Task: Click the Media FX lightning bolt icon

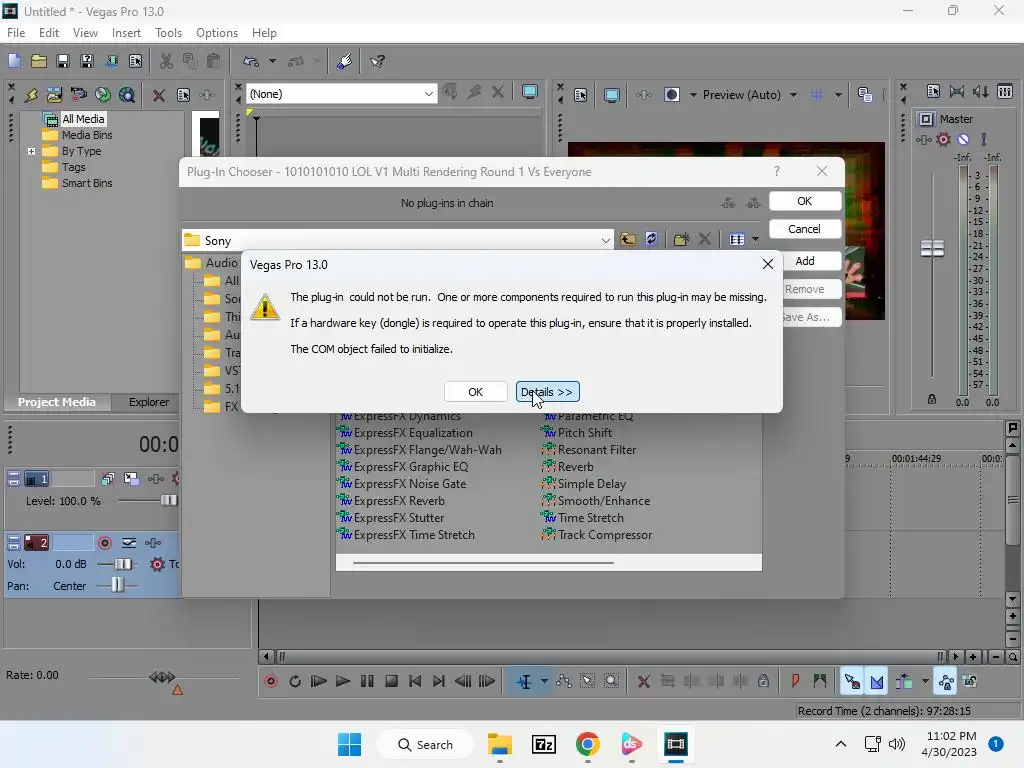Action: [x=31, y=95]
